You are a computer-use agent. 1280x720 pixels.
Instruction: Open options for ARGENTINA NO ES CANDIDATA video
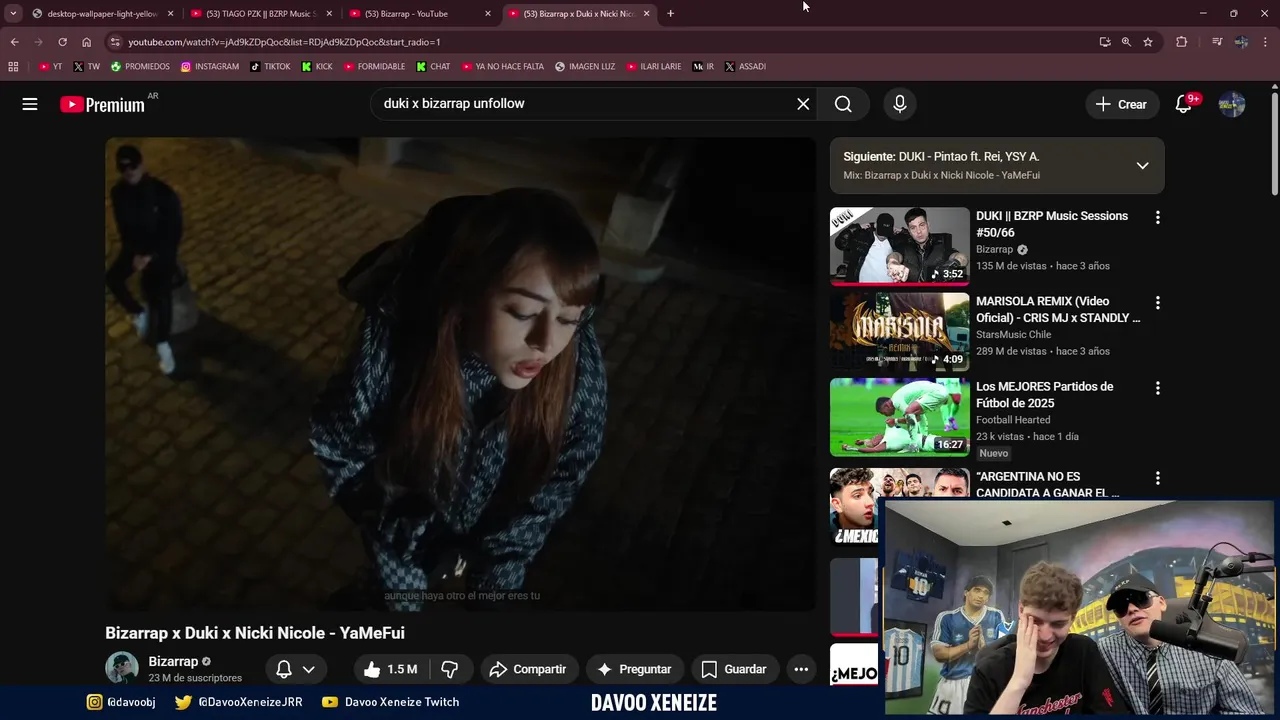[x=1158, y=478]
